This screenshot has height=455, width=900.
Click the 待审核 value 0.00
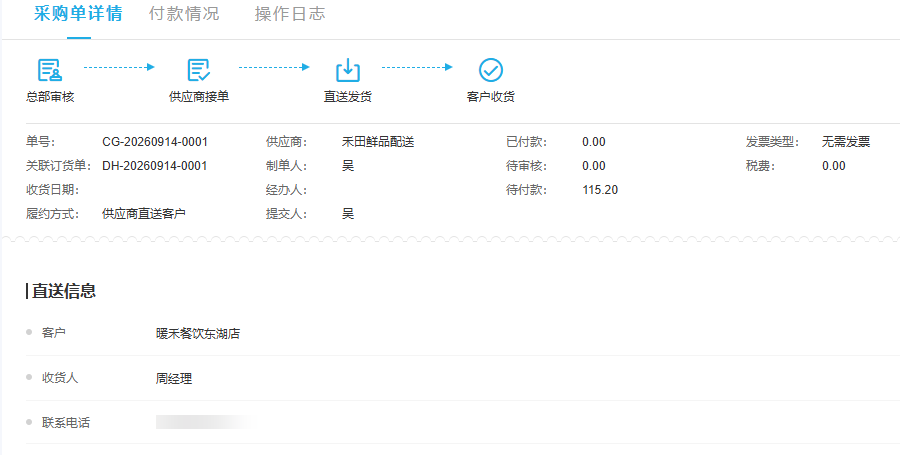(593, 166)
